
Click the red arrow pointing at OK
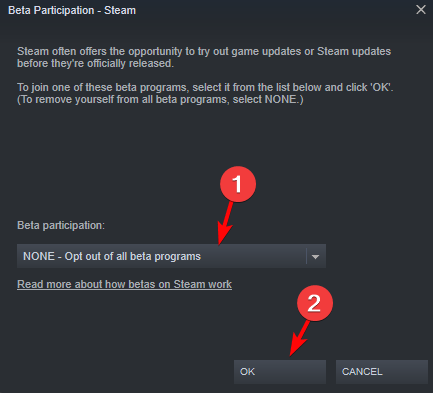299,338
